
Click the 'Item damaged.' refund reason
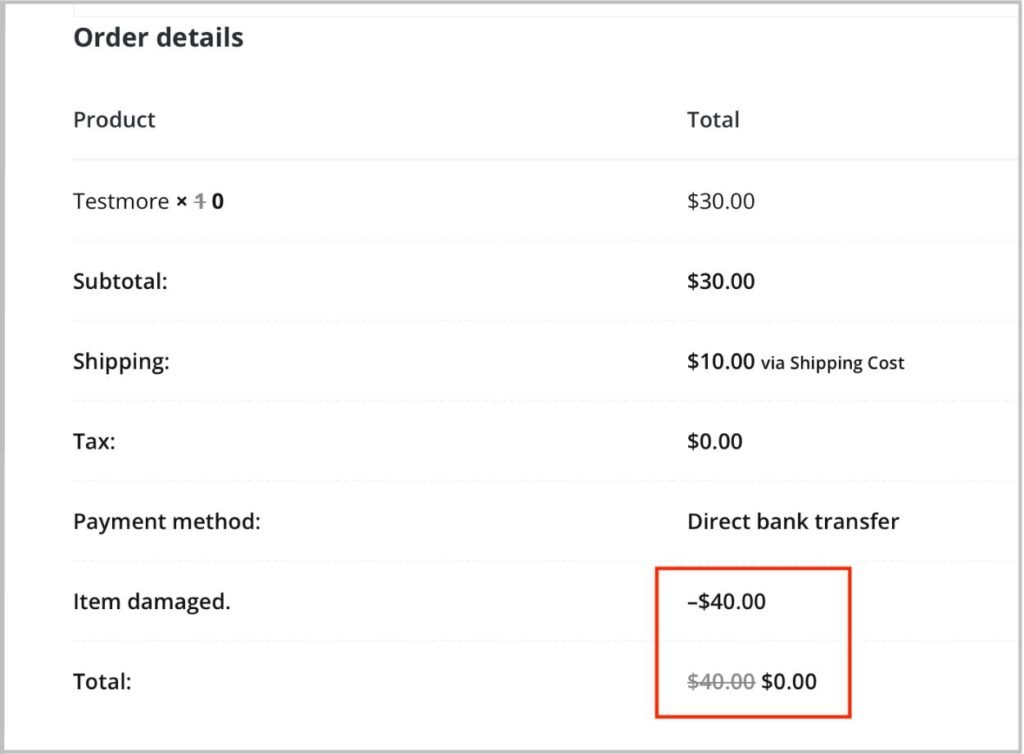pyautogui.click(x=152, y=602)
